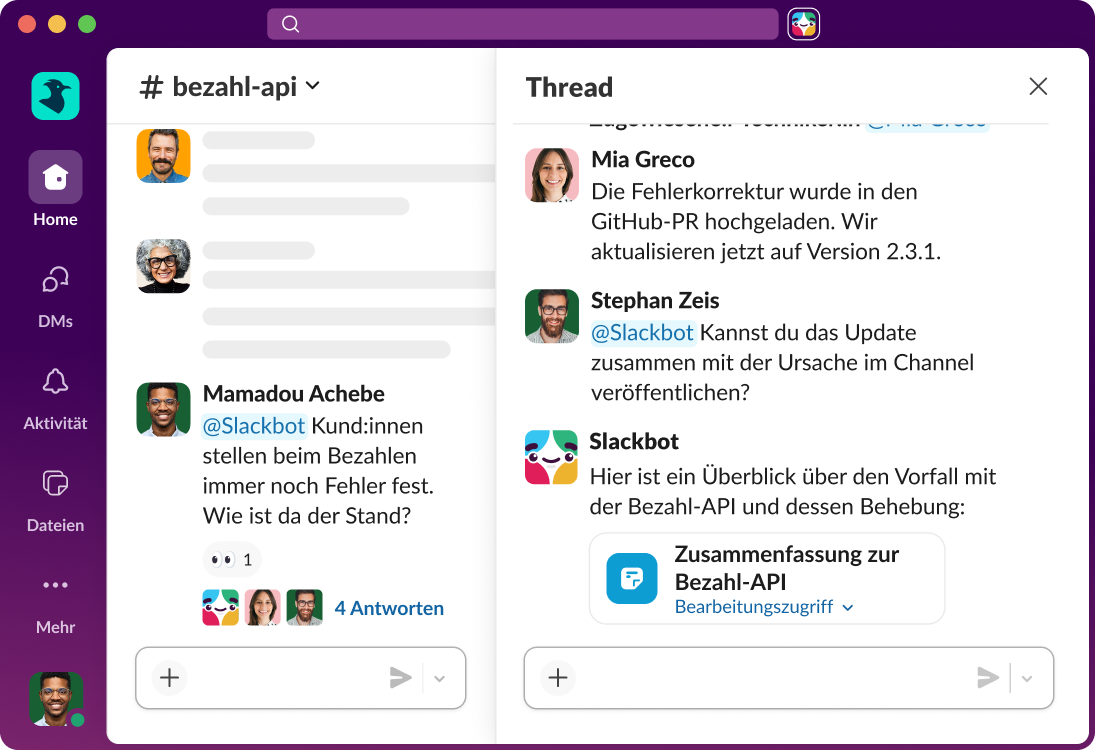Click avatar of man with mustache
Image resolution: width=1095 pixels, height=750 pixels.
tap(163, 156)
